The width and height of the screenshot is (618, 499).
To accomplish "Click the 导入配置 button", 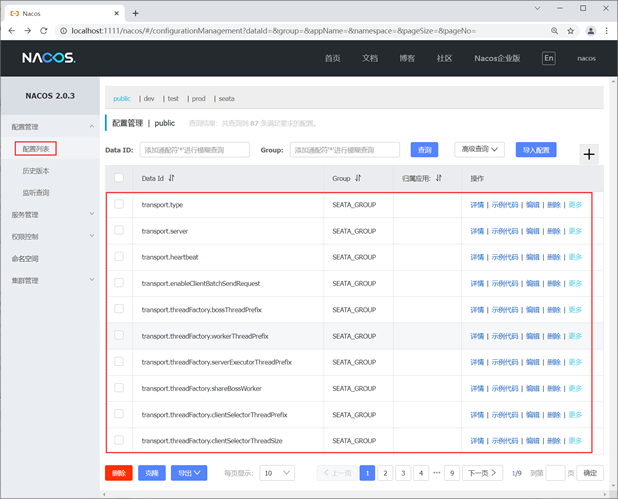I will (x=536, y=150).
